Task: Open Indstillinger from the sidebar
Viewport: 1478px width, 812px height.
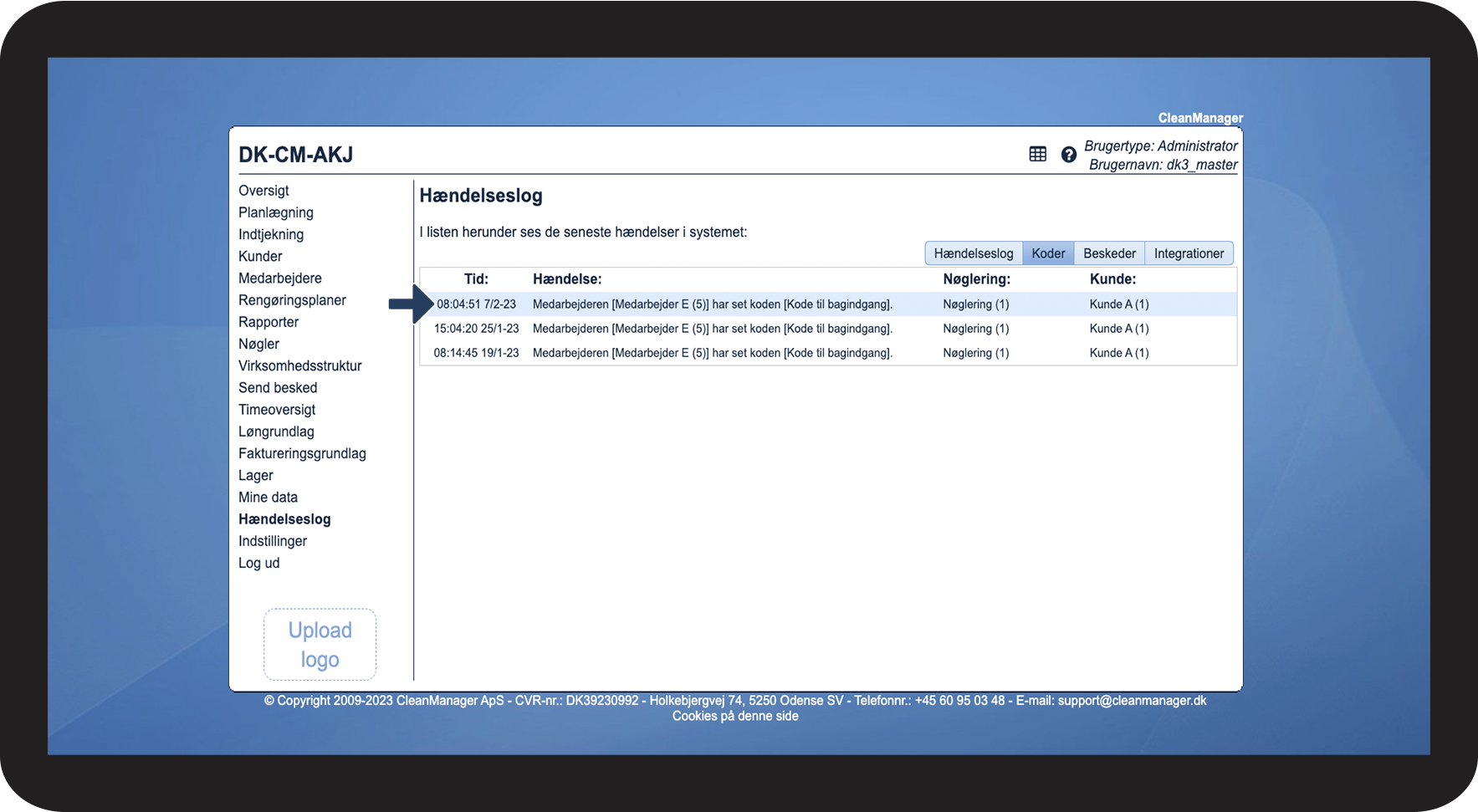Action: (x=273, y=541)
